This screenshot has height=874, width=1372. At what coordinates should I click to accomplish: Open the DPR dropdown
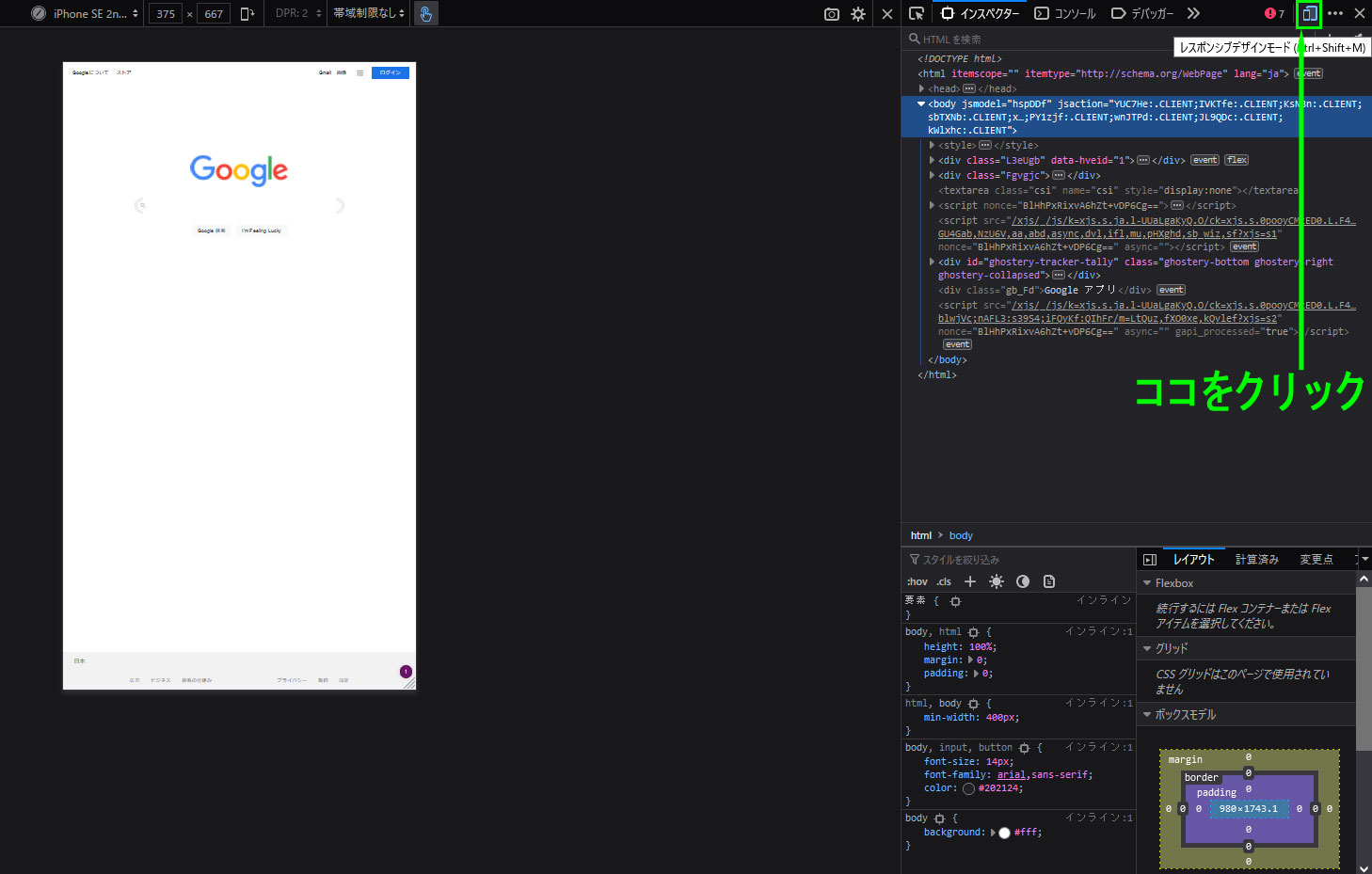coord(298,13)
